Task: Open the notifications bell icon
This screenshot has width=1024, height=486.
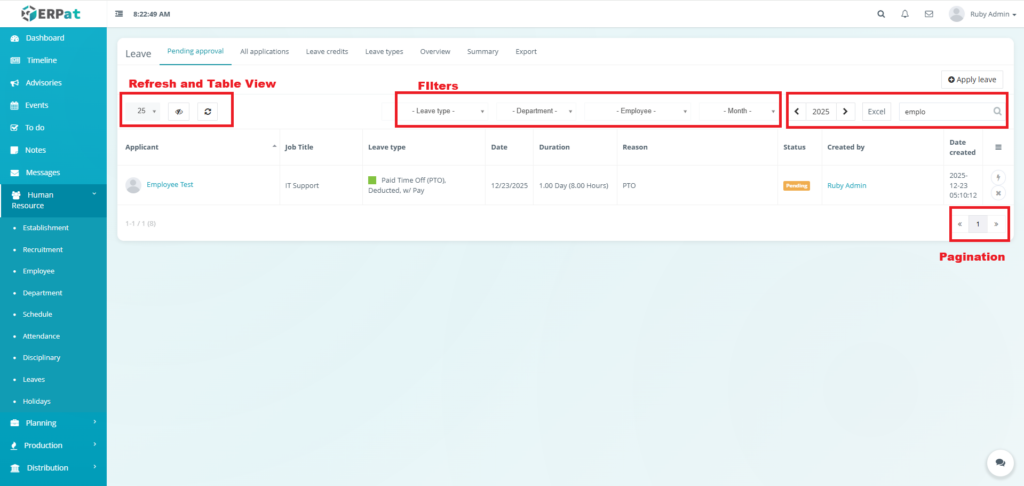Action: [905, 14]
